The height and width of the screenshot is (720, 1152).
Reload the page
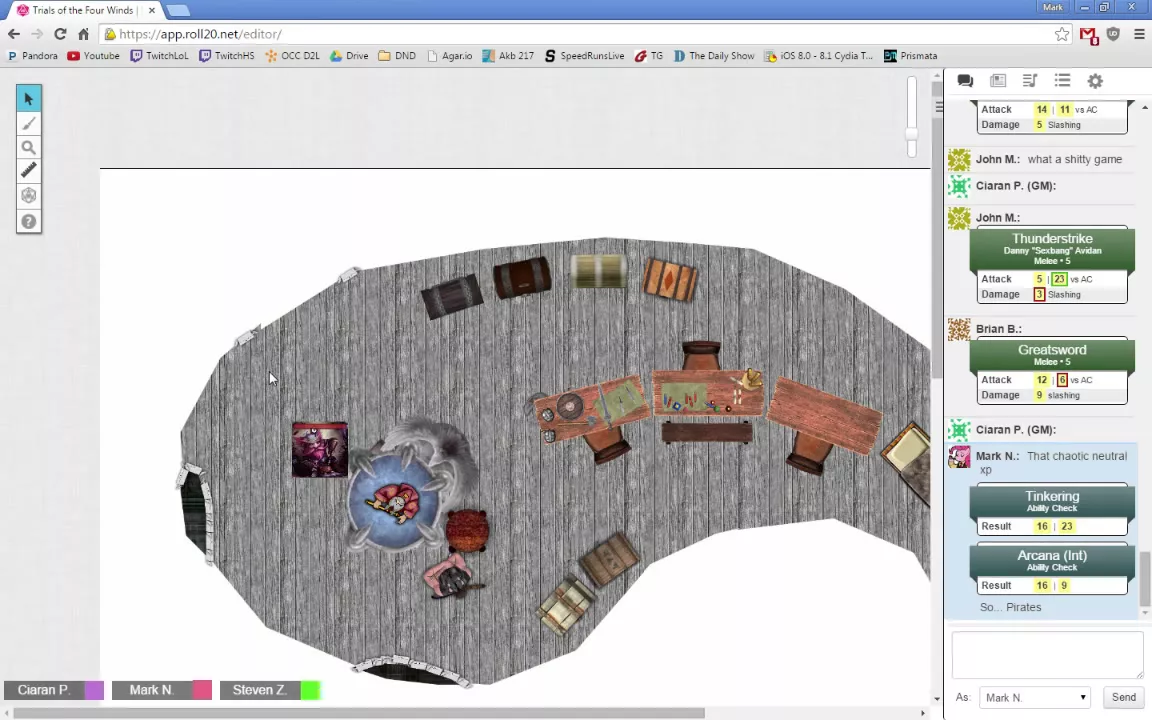(60, 34)
